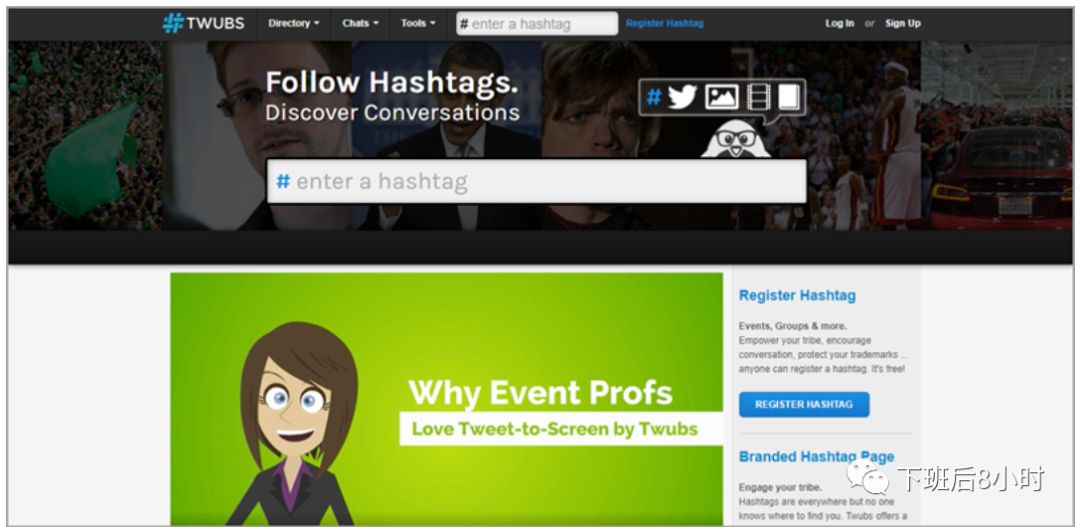Click the film strip icon in hero bubble
Screen dimensions: 1080x527
[x=758, y=97]
